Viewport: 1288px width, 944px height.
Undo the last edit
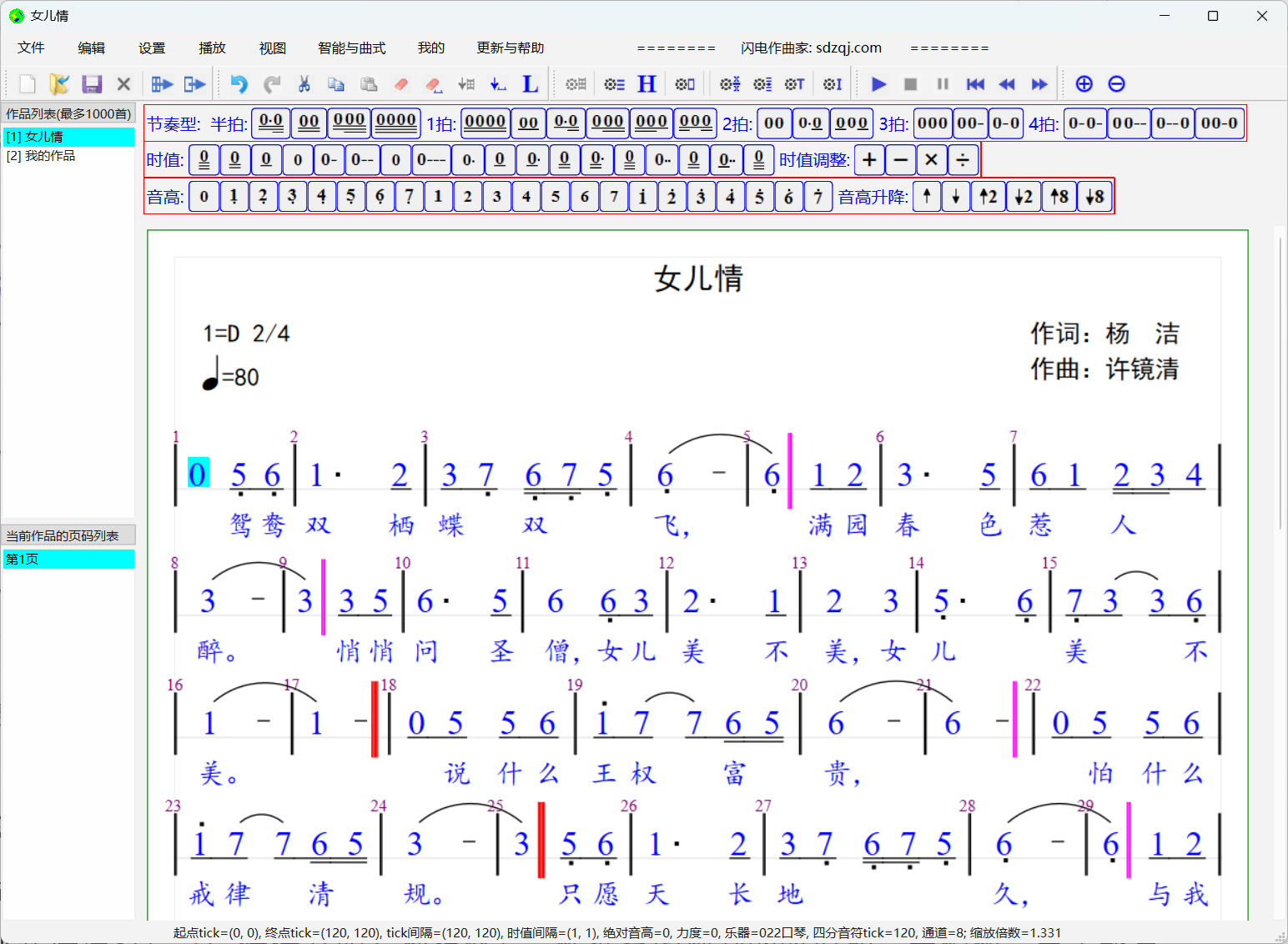point(239,84)
